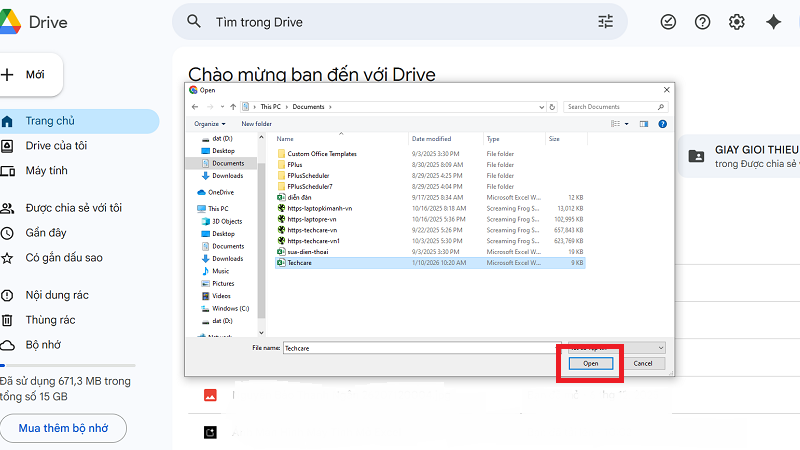Go to Thùng rác in Drive sidebar

51,320
